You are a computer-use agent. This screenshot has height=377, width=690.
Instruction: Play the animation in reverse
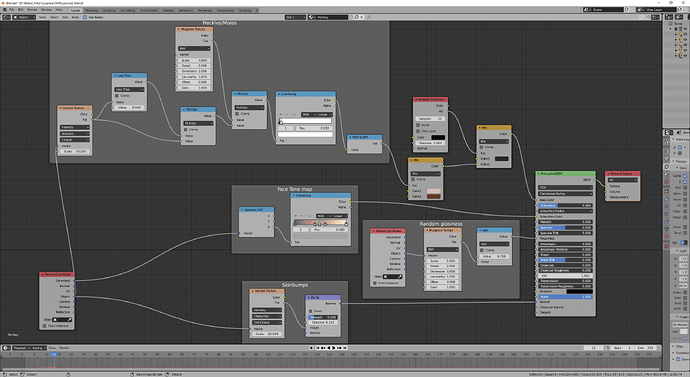click(x=328, y=348)
